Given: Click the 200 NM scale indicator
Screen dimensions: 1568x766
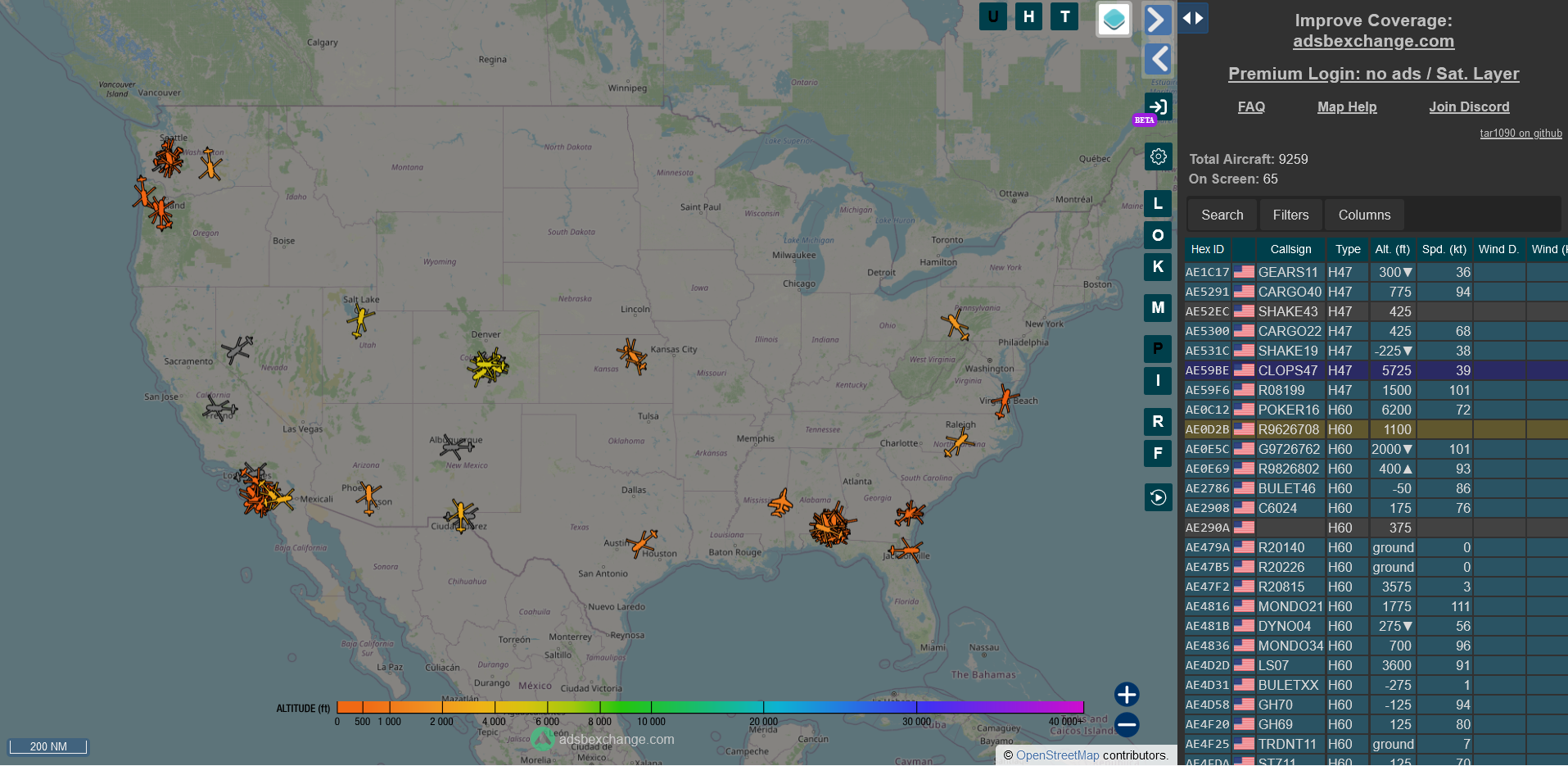Looking at the screenshot, I should coord(48,746).
